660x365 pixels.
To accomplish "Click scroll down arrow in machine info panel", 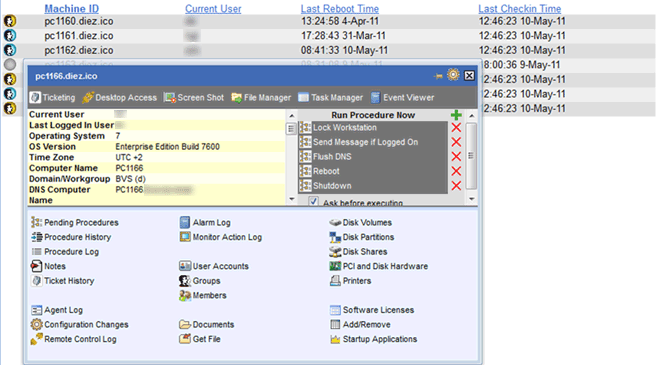I will pos(291,199).
